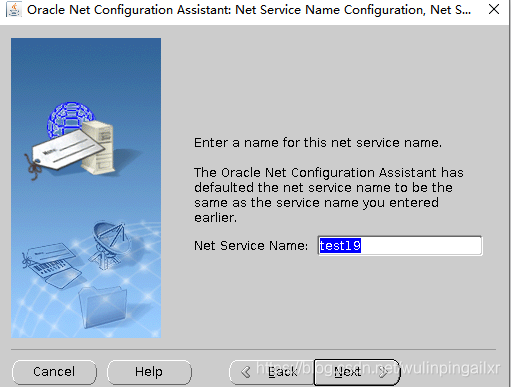Click the Cancel button
The height and width of the screenshot is (387, 511).
click(x=54, y=372)
